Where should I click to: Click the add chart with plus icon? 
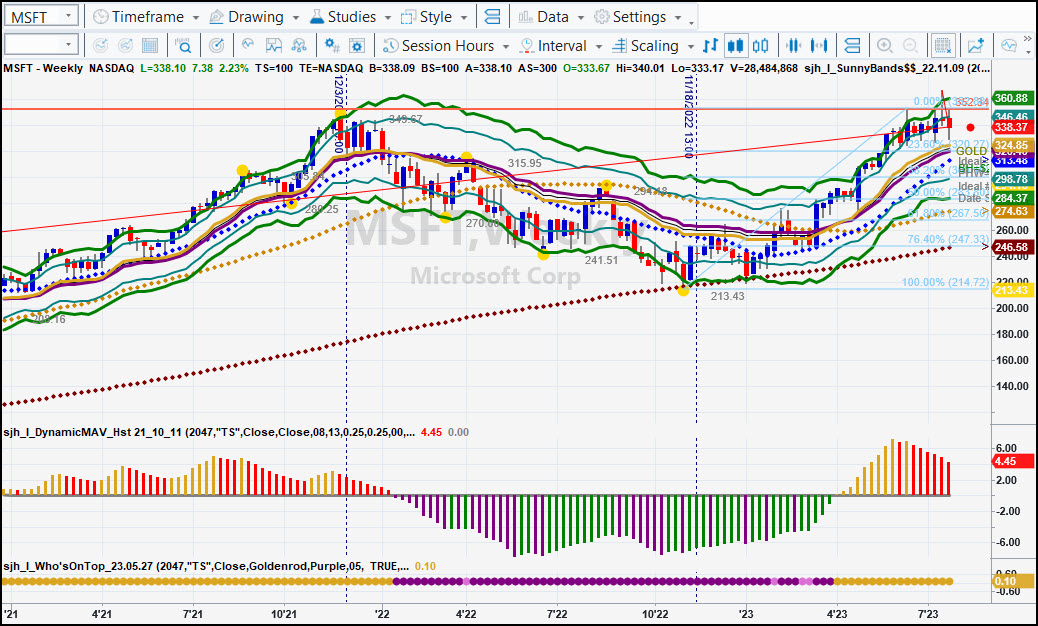(x=976, y=46)
